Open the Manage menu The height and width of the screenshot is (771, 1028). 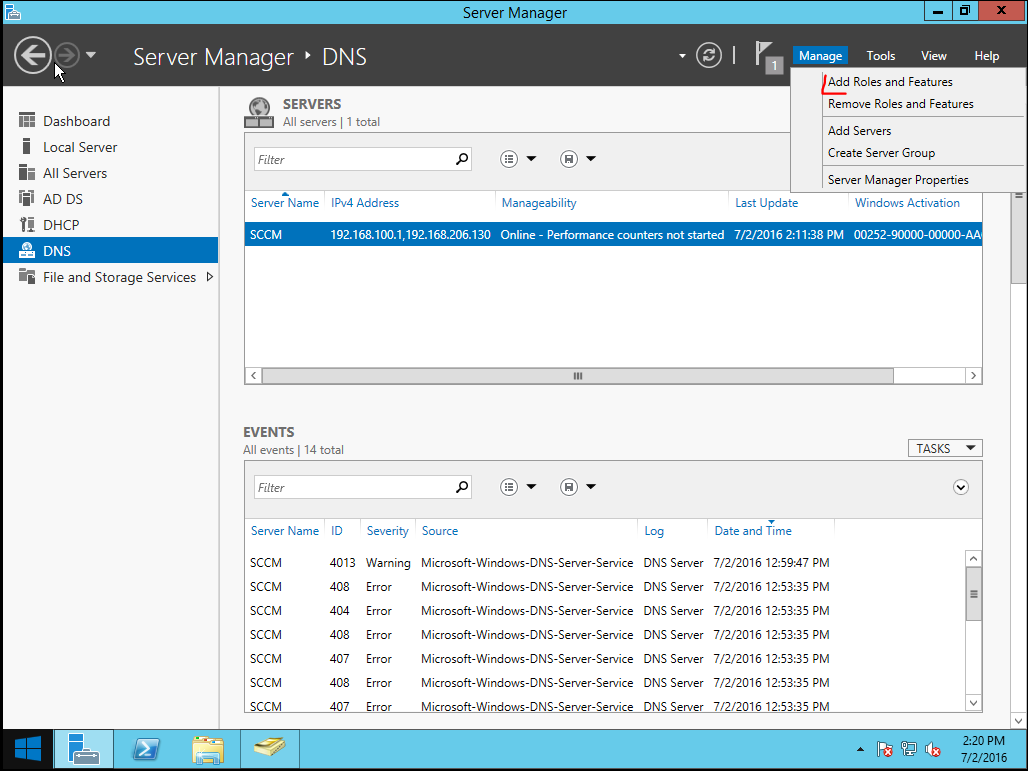point(820,56)
